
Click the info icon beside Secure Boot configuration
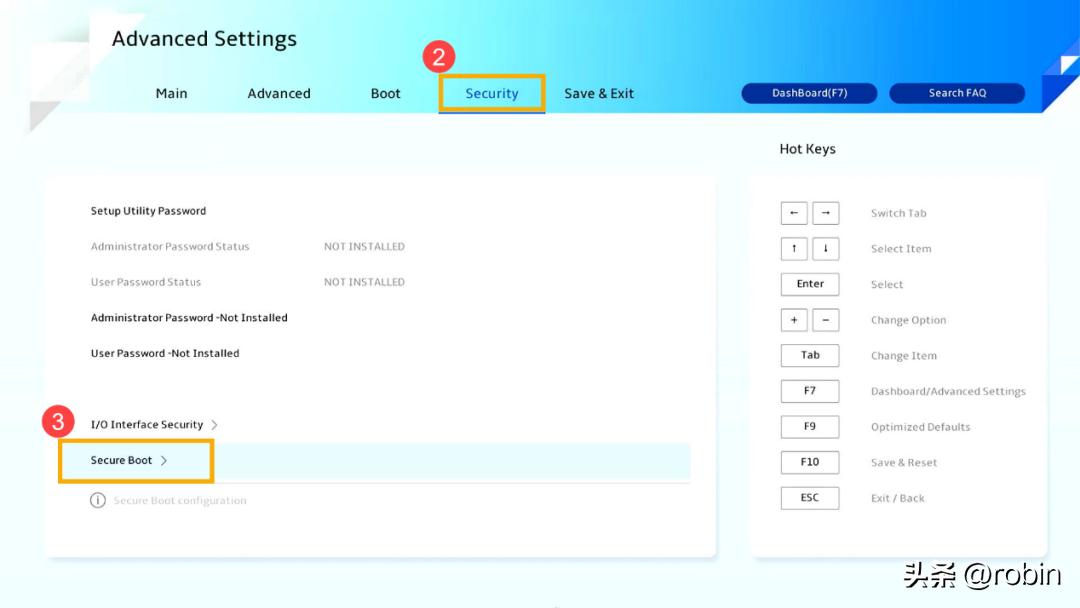click(x=98, y=500)
